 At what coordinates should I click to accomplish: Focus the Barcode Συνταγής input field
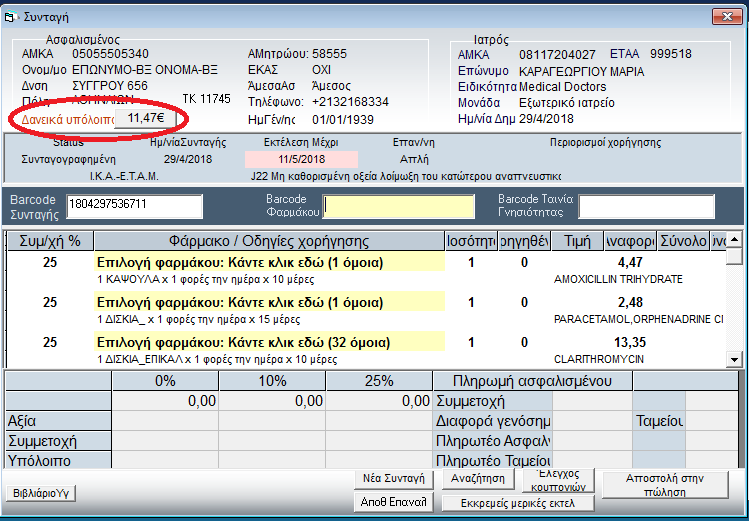click(x=134, y=206)
